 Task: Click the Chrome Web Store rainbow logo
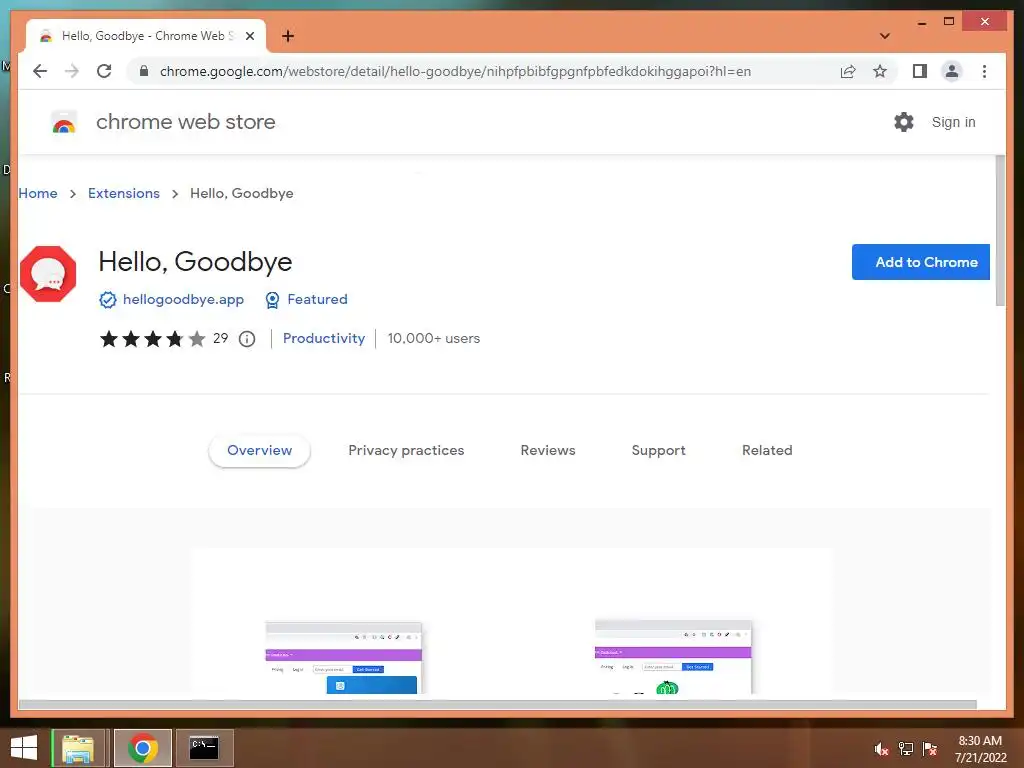(x=64, y=122)
